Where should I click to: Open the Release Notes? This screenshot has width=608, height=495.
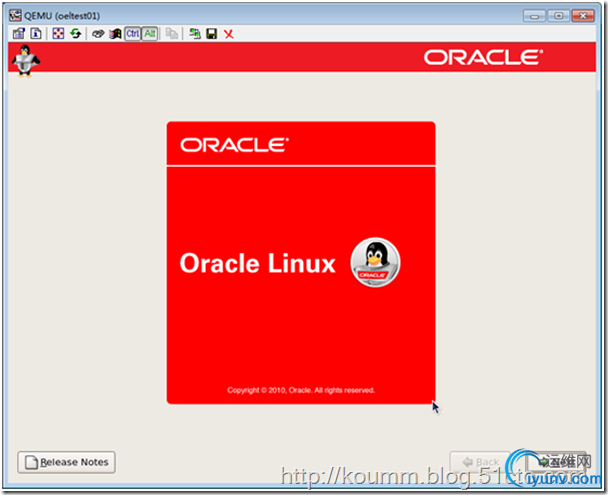click(x=66, y=462)
